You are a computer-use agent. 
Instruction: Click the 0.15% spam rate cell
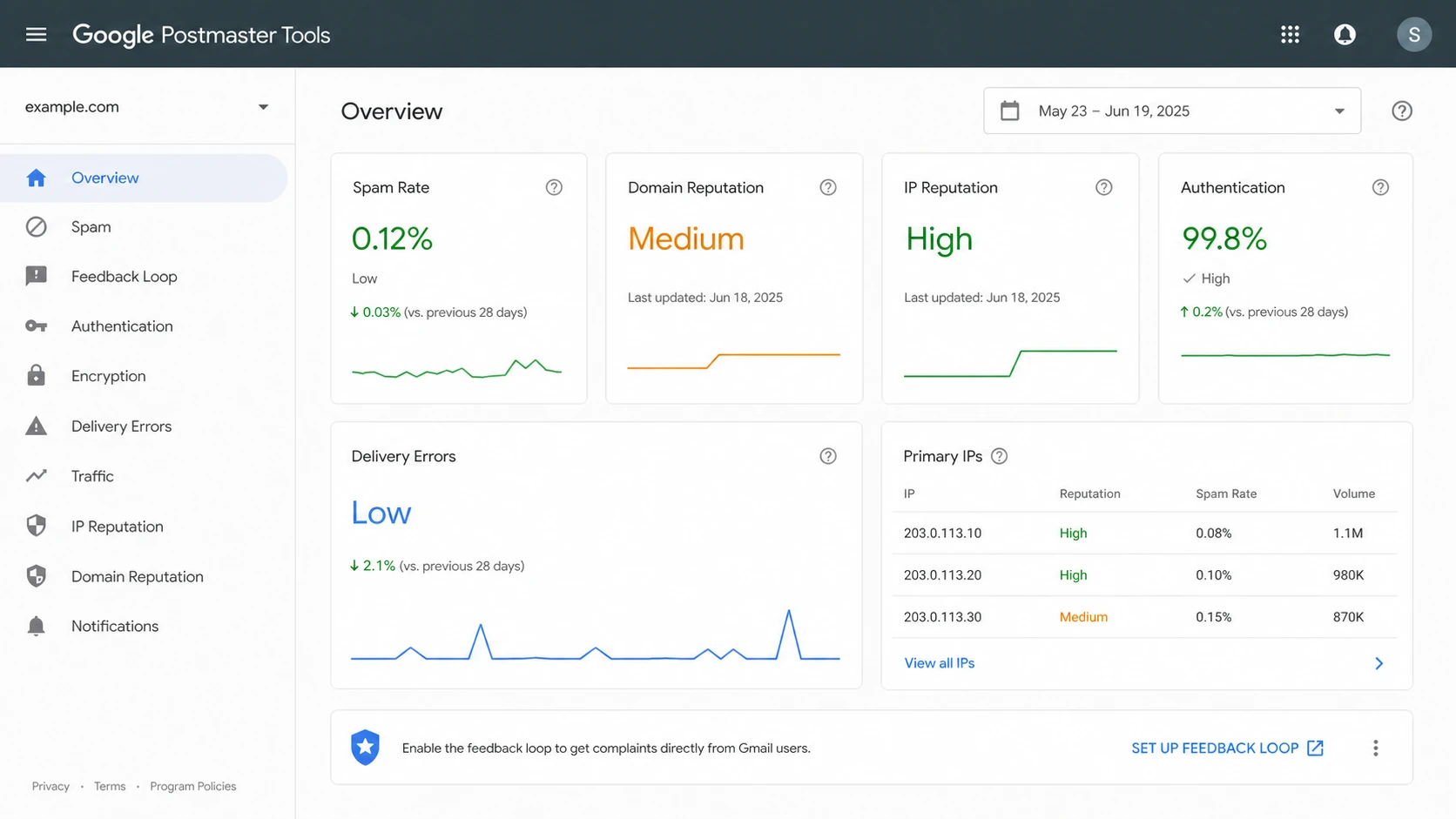pos(1213,617)
